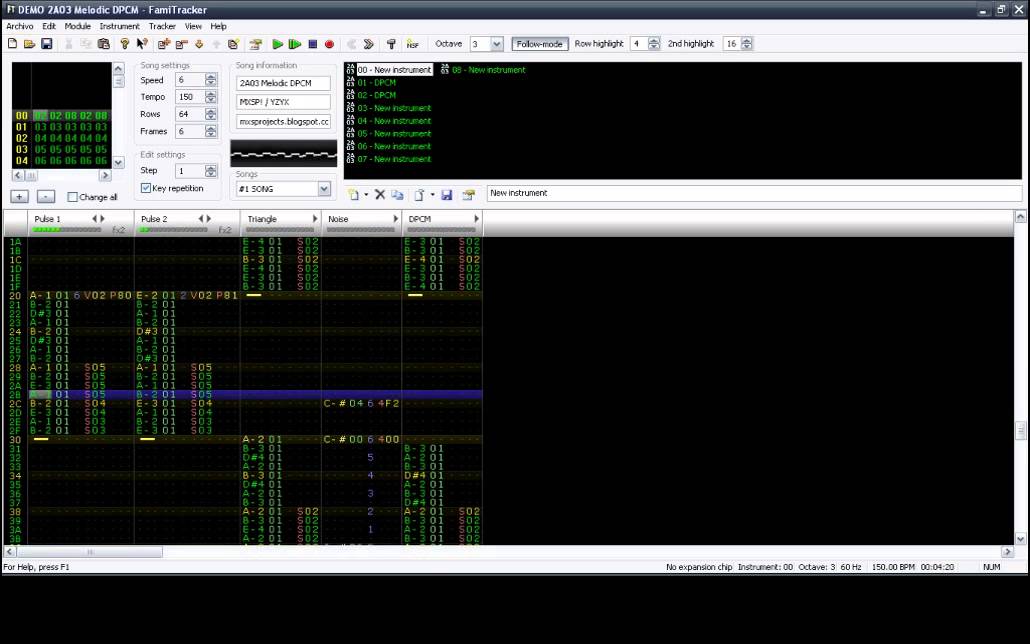The height and width of the screenshot is (644, 1030).
Task: Open Load instrument dropdown arrow
Action: pyautogui.click(x=432, y=195)
